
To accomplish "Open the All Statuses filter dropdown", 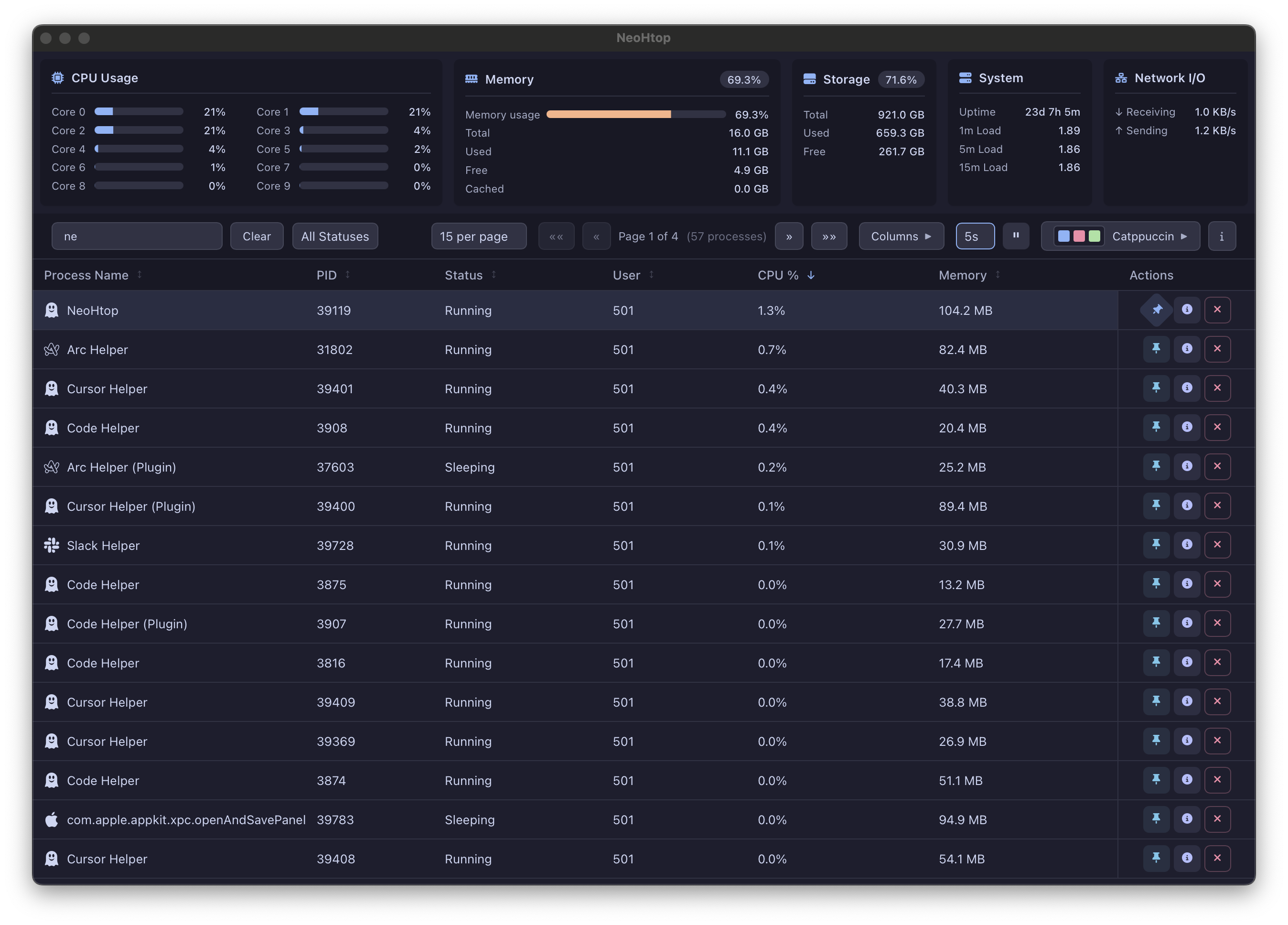I will tap(335, 236).
